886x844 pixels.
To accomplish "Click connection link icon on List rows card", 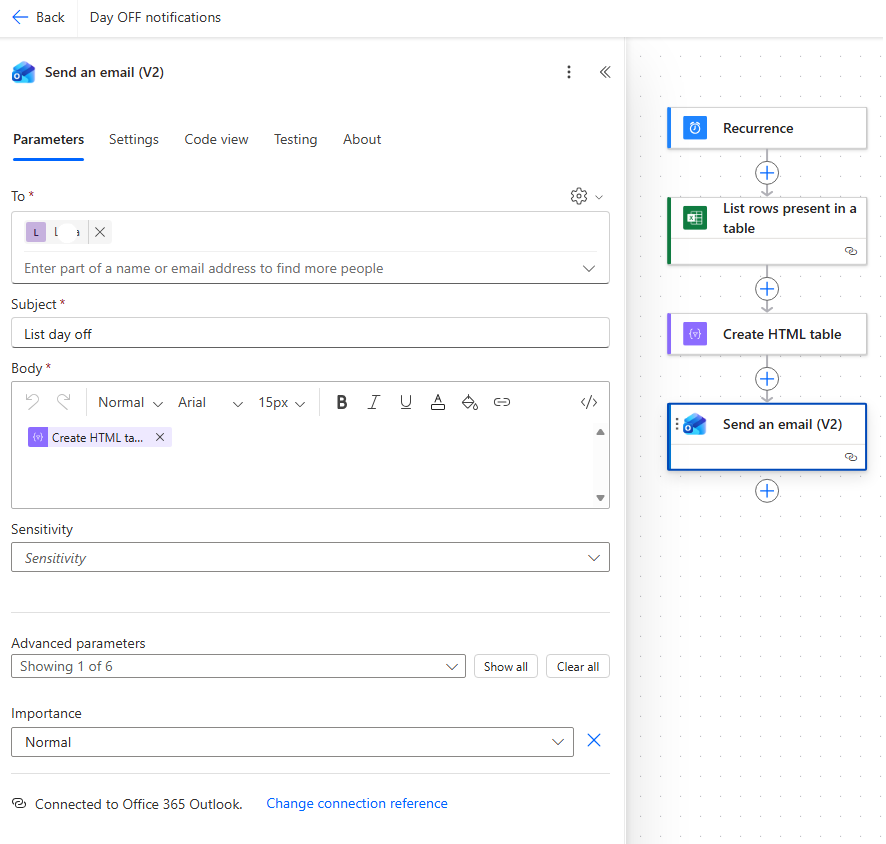I will pyautogui.click(x=851, y=251).
